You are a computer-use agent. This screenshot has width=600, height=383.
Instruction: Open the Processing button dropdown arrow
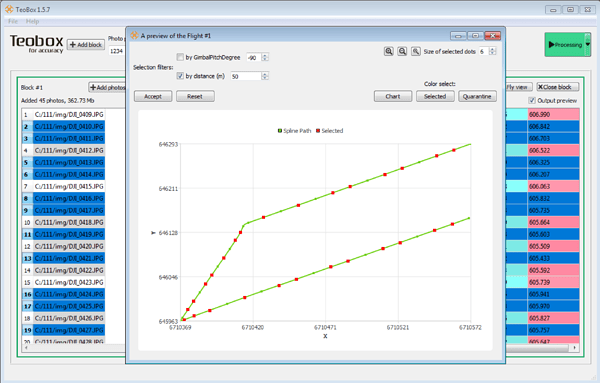[x=588, y=44]
